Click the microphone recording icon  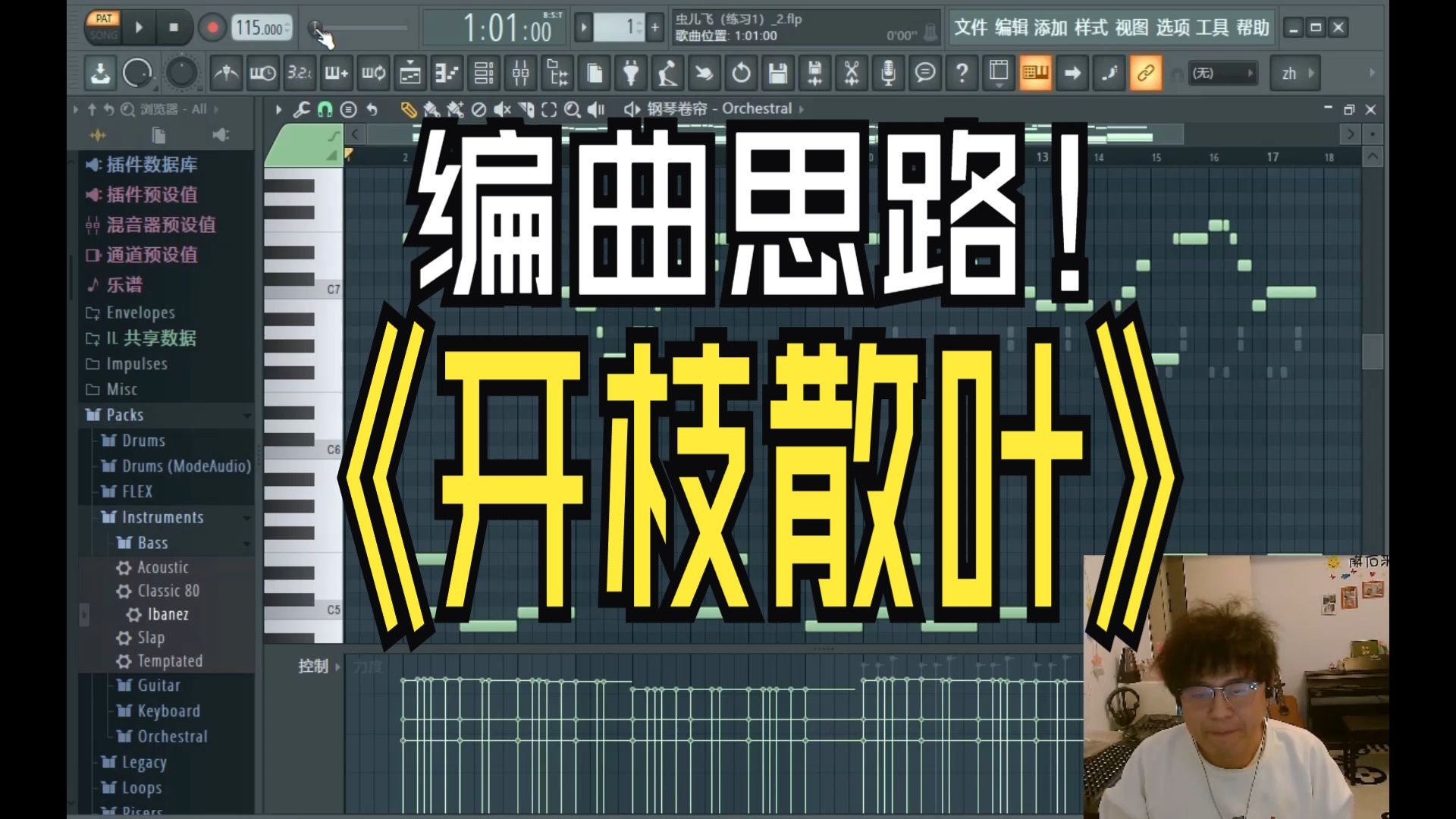pyautogui.click(x=888, y=74)
